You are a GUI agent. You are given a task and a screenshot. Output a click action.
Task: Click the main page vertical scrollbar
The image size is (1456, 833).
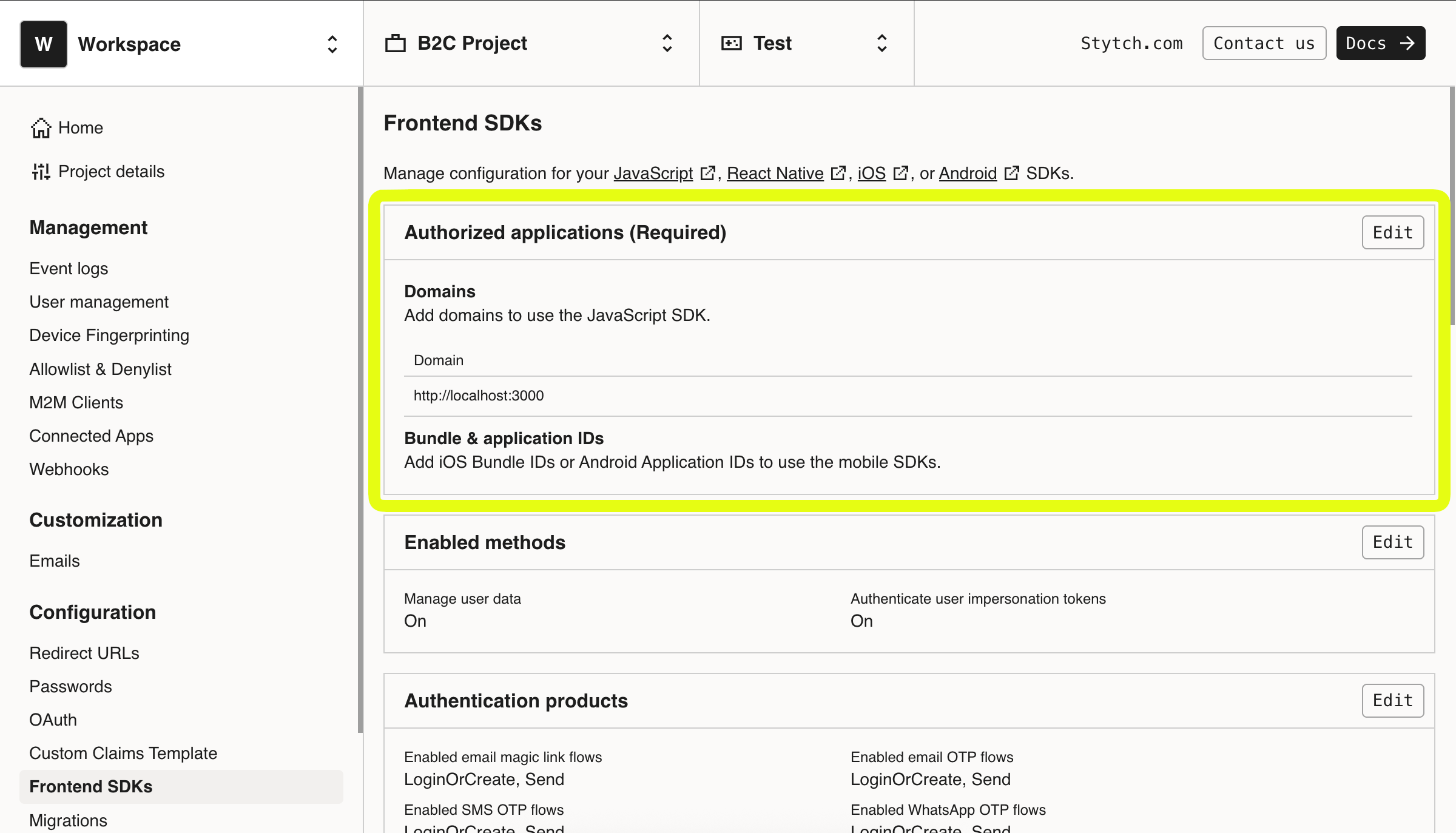point(1452,206)
